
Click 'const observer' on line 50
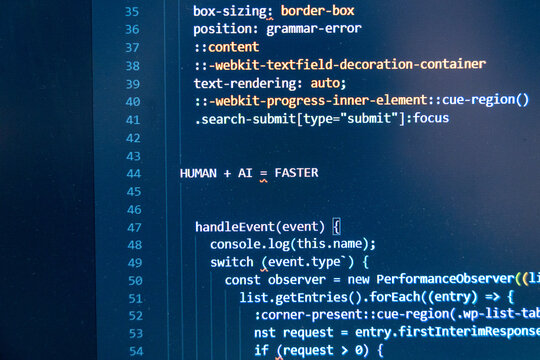275,280
